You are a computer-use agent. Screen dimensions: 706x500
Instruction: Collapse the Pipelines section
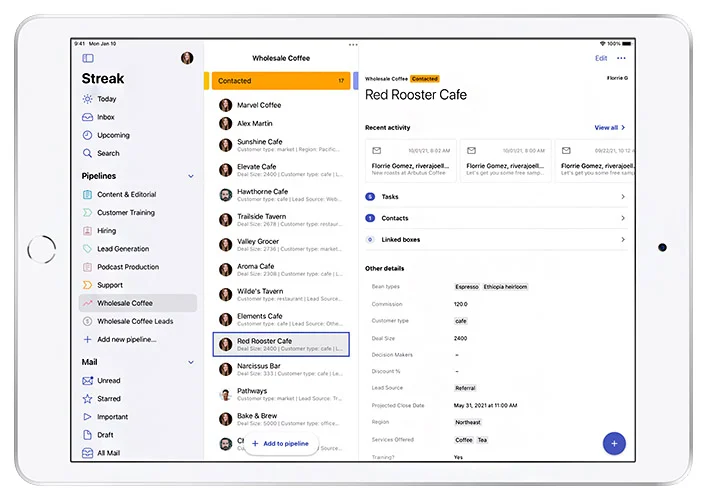[191, 176]
